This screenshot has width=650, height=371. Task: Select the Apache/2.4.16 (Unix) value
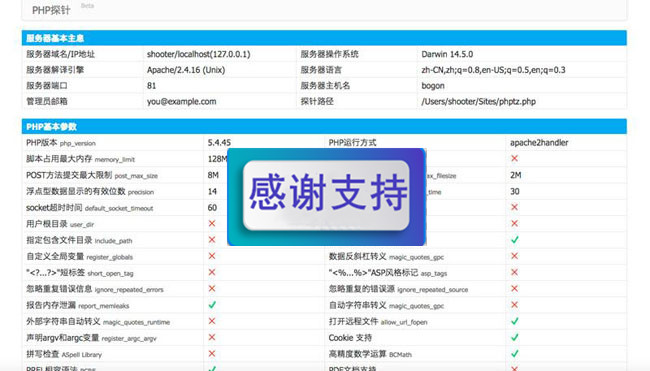[186, 70]
